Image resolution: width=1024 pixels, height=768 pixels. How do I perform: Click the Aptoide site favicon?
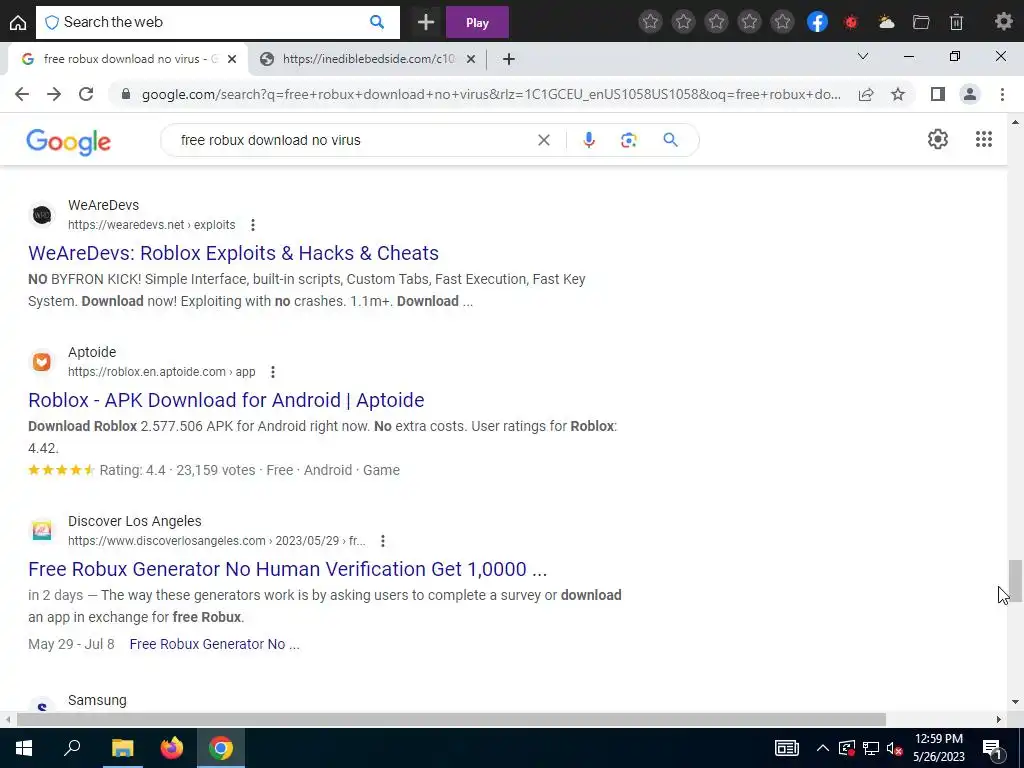click(42, 361)
